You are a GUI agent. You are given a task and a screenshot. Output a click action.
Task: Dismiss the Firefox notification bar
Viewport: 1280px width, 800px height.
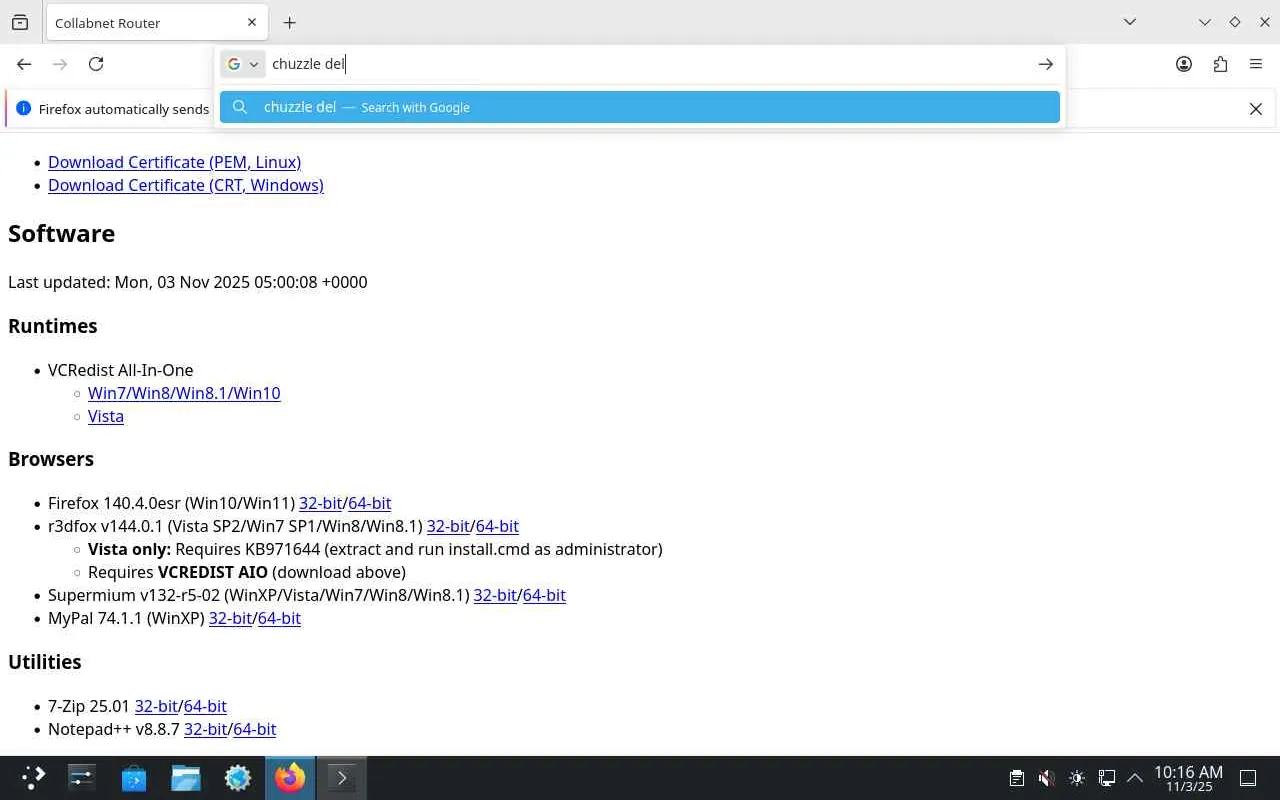[1256, 109]
